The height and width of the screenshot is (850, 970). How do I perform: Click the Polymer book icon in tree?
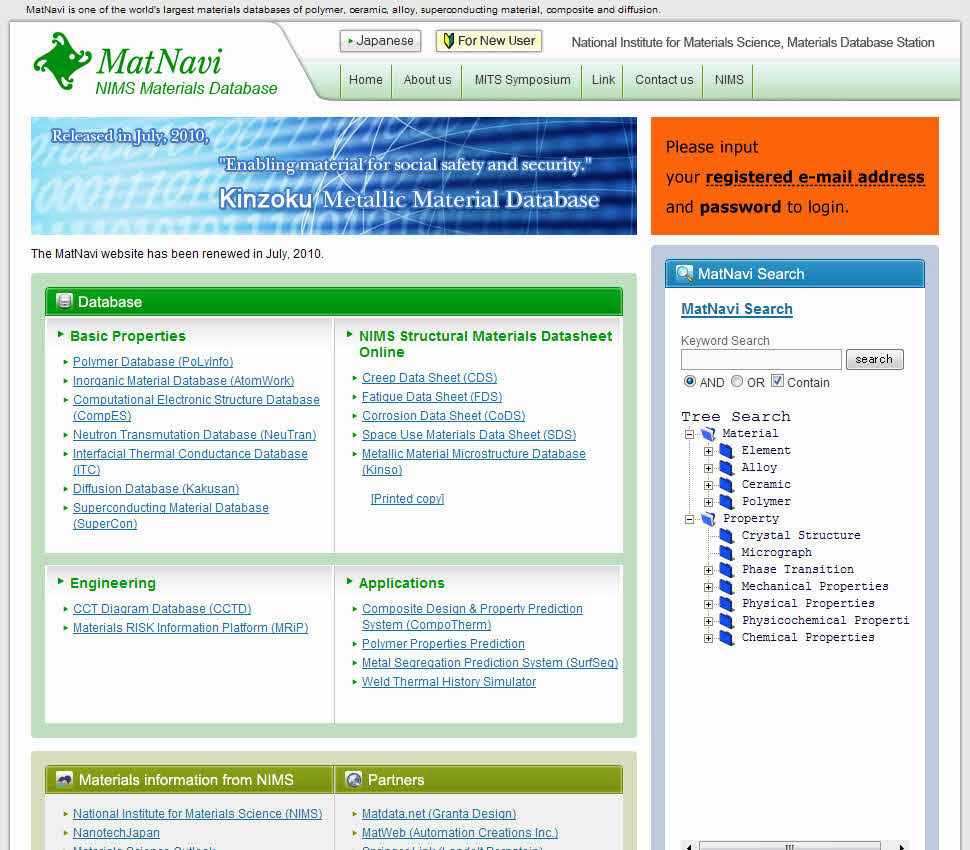pyautogui.click(x=727, y=502)
